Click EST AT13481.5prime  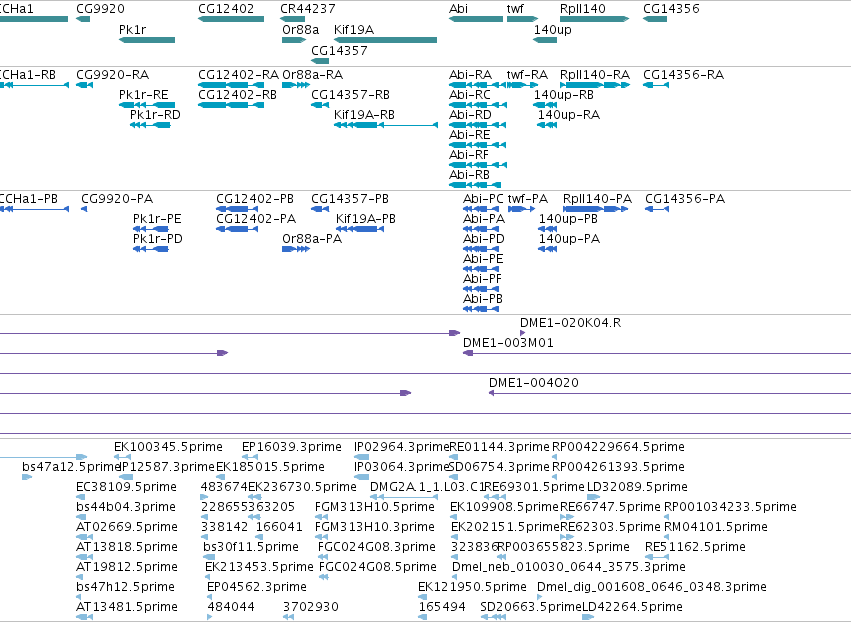coord(84,617)
